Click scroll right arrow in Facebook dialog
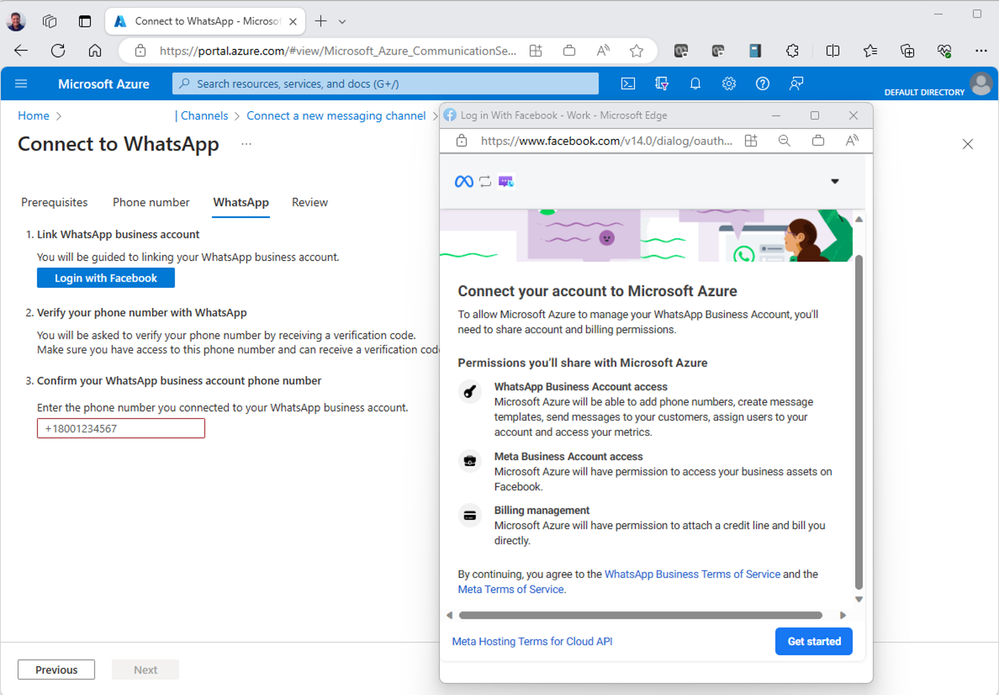 pos(843,615)
